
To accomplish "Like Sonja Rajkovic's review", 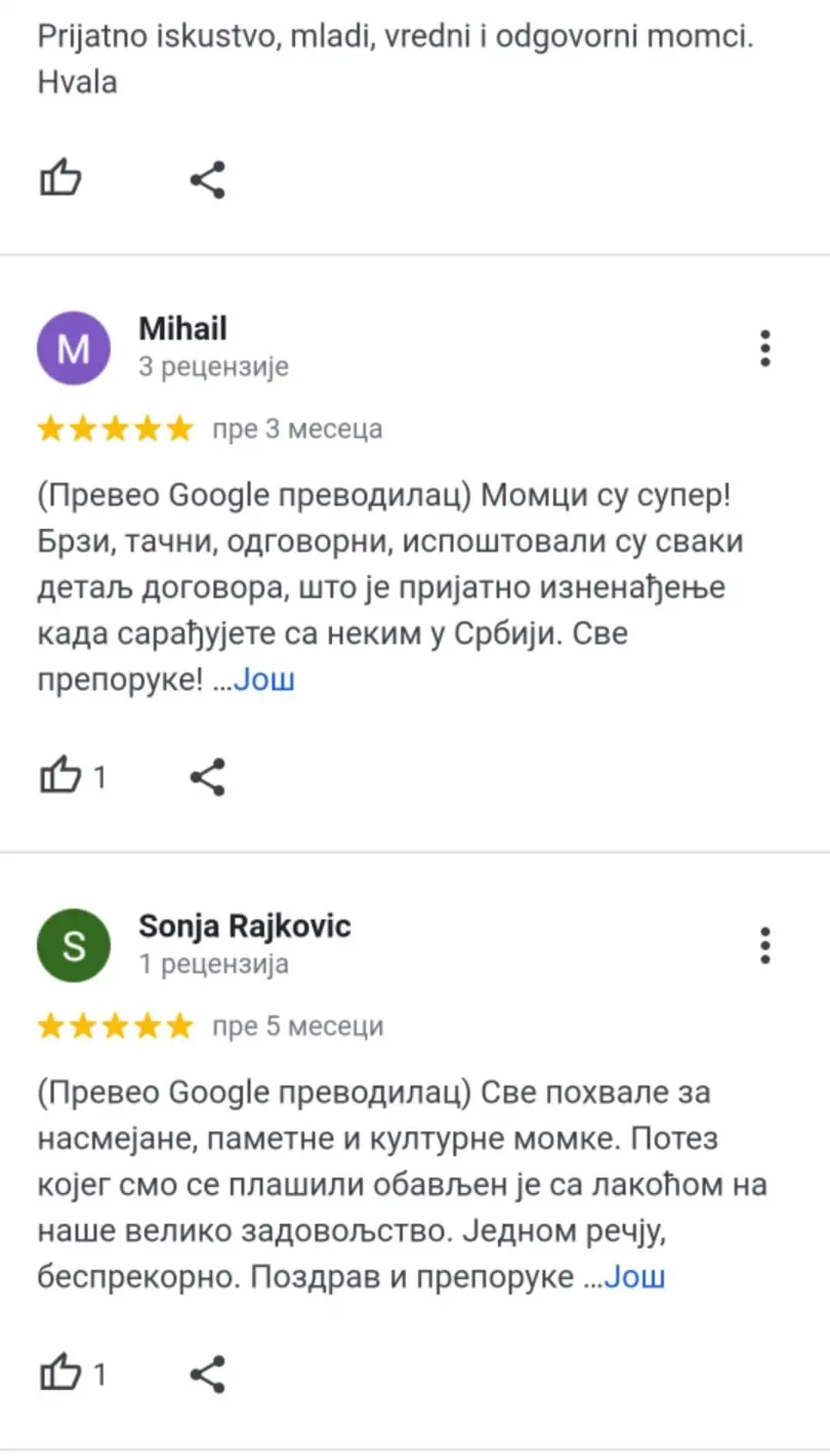I will (x=61, y=1372).
